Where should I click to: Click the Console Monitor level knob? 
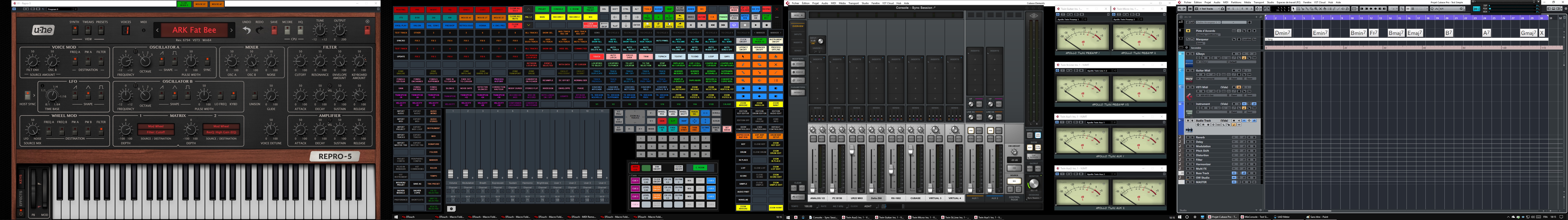[1033, 184]
